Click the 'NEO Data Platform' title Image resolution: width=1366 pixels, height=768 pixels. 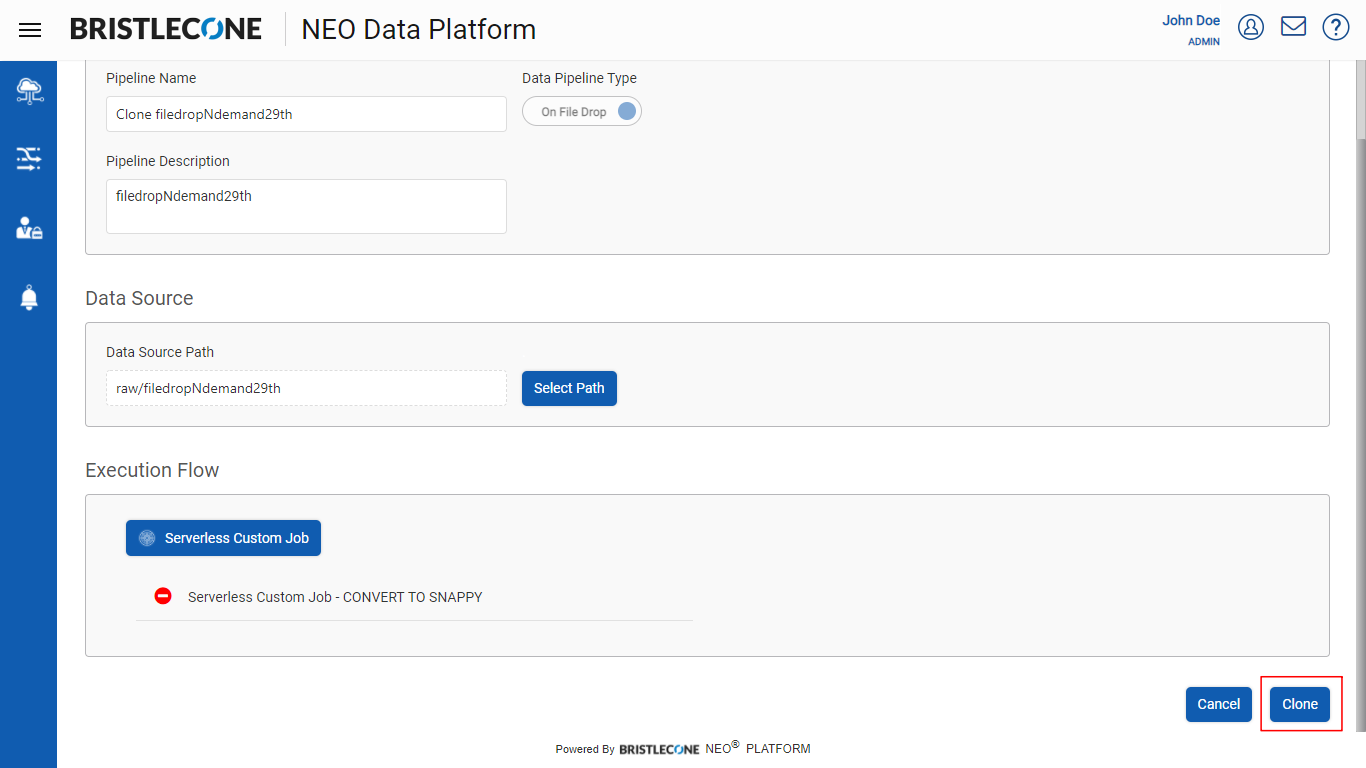click(x=419, y=30)
